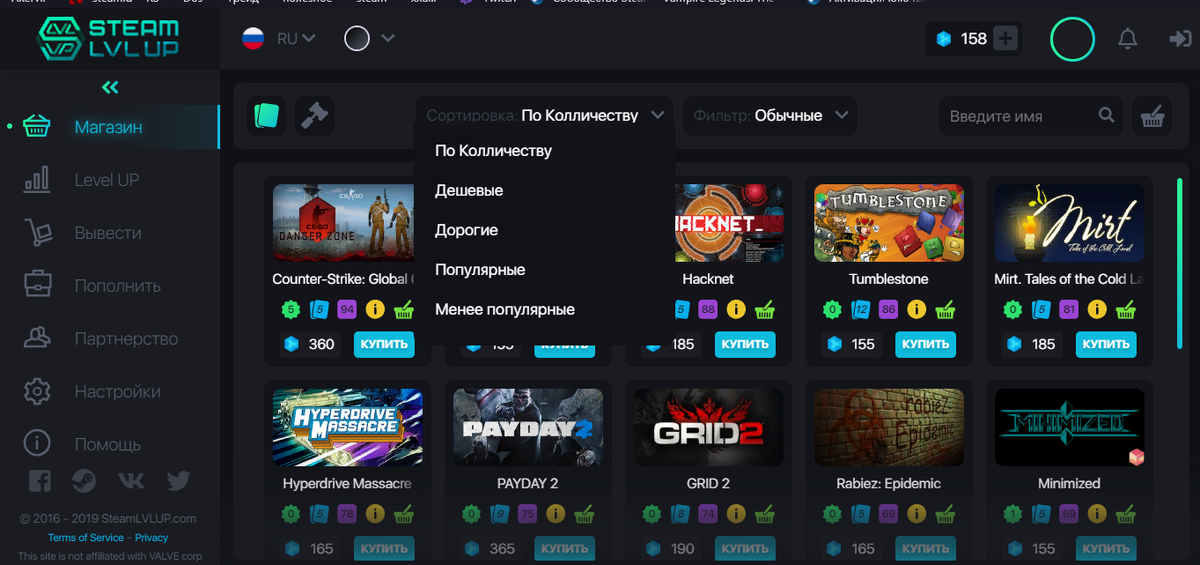Image resolution: width=1200 pixels, height=565 pixels.
Task: Show info for Tumblestone set
Action: point(916,309)
